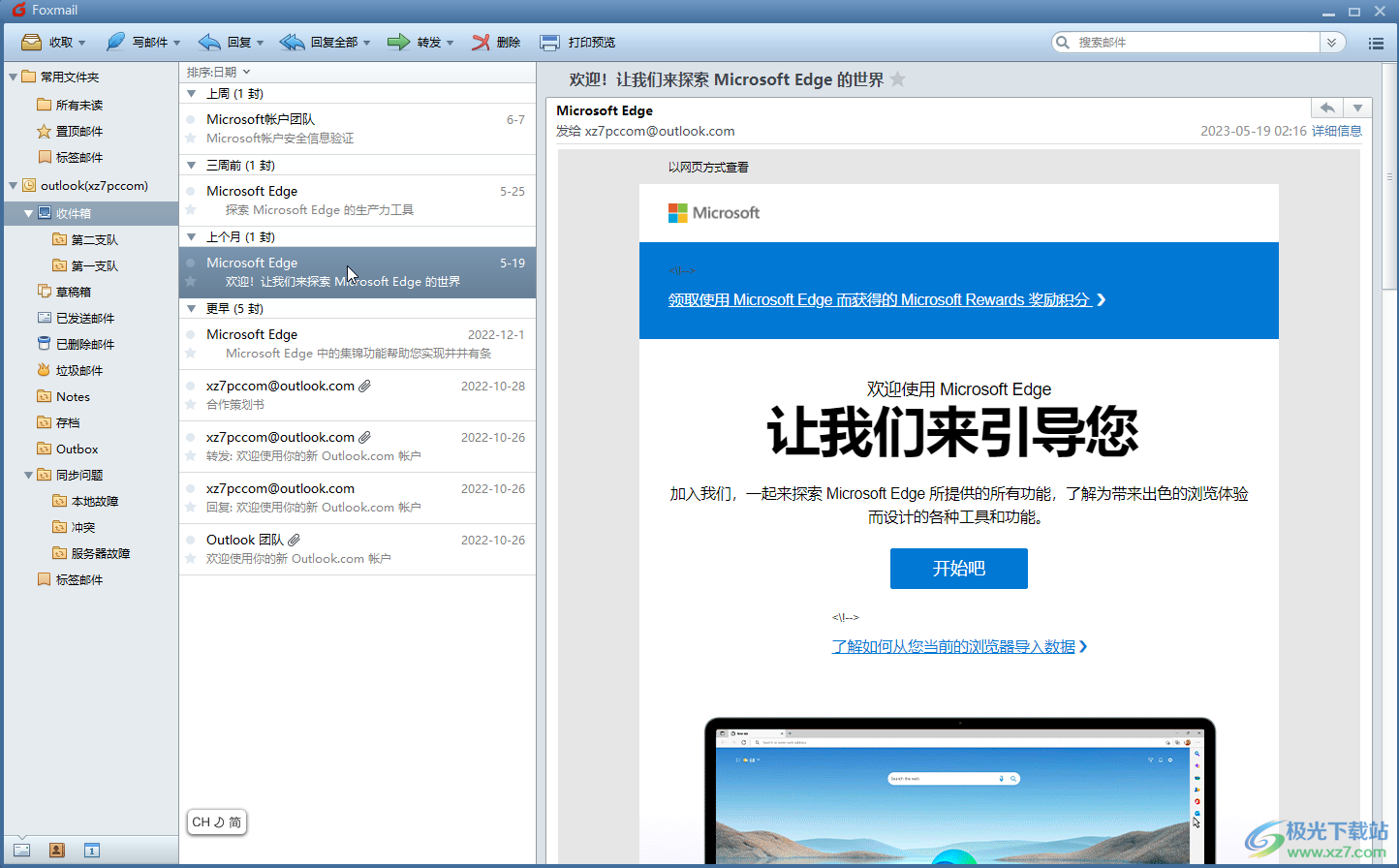Open the 回复全部 dropdown arrow
This screenshot has height=868, width=1399.
coord(366,43)
